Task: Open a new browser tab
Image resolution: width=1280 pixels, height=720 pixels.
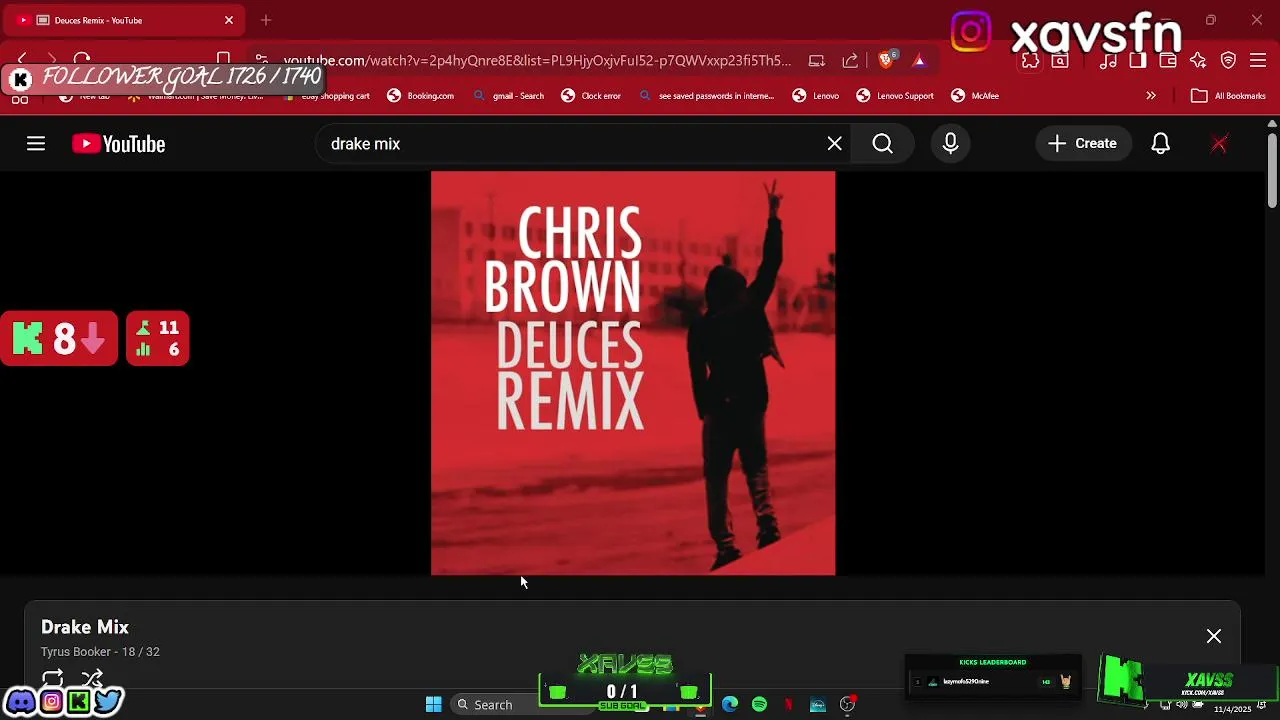Action: tap(266, 20)
